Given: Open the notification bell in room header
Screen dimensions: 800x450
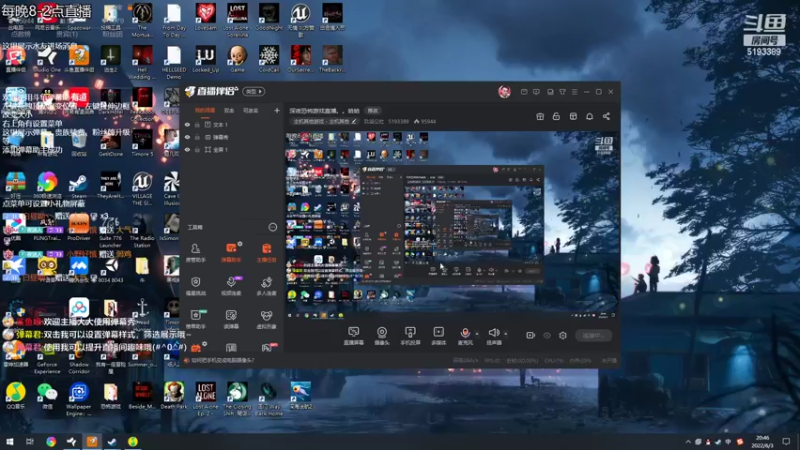Looking at the screenshot, I should (x=589, y=116).
